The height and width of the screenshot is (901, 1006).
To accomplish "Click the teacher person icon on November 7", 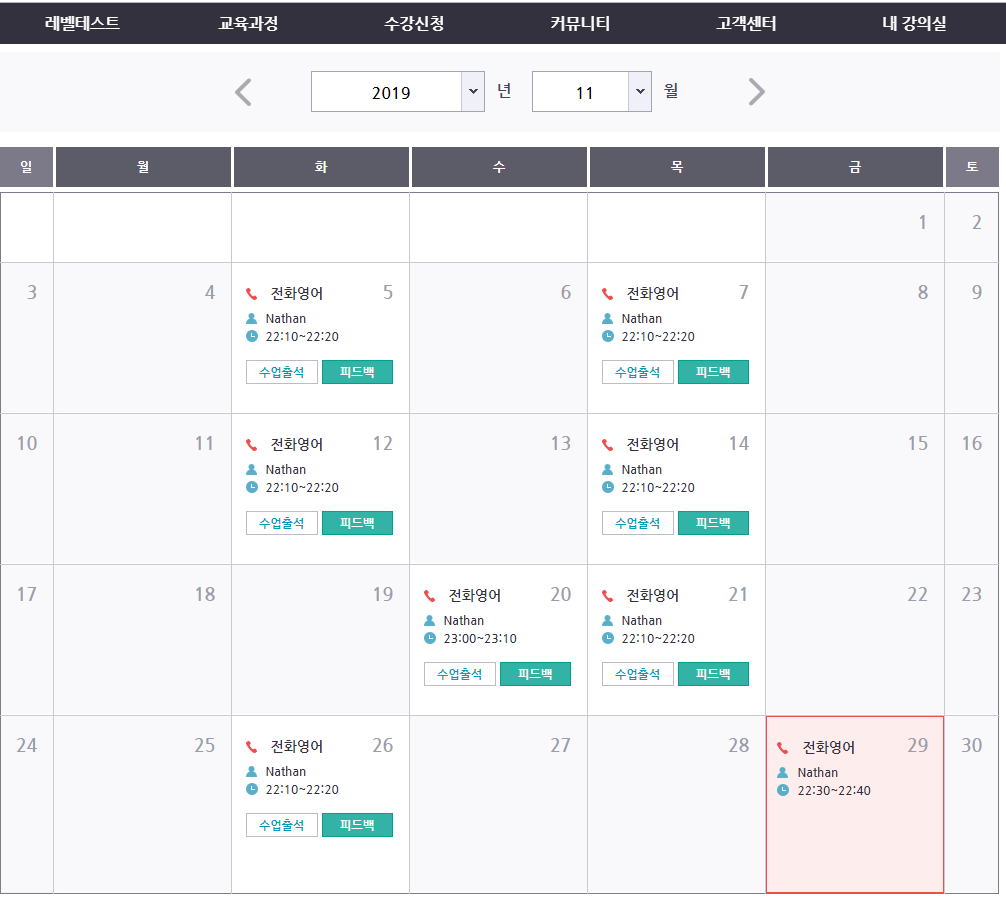I will point(608,319).
